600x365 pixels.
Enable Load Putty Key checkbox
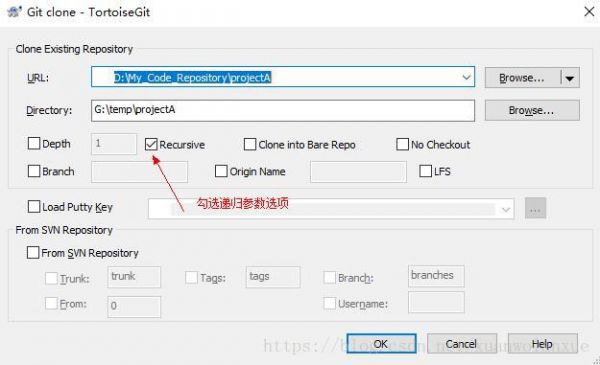[34, 207]
